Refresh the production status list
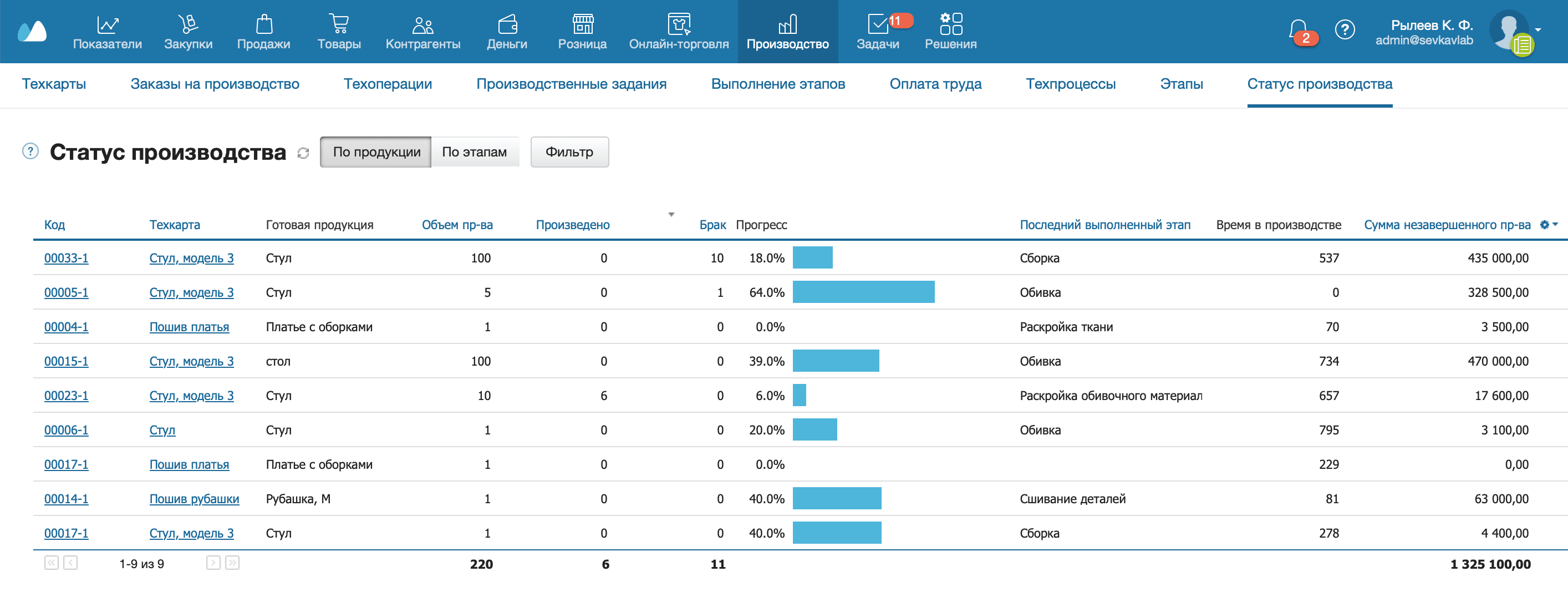The width and height of the screenshot is (1568, 597). [303, 153]
